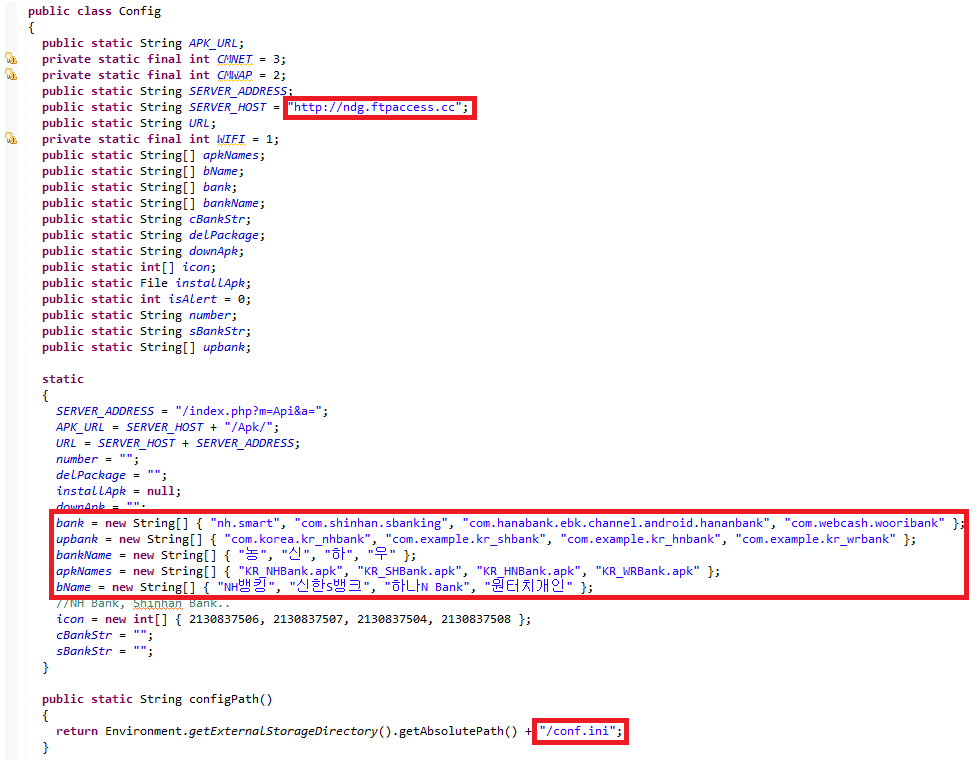Screen dimensions: 976x760
Task: Click the delPackage field declaration
Action: click(153, 235)
